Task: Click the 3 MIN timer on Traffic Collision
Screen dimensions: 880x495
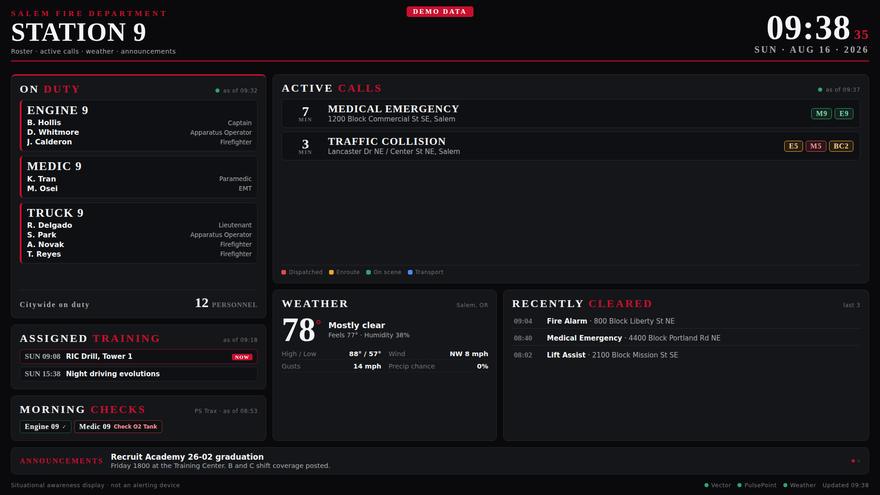Action: click(x=305, y=146)
